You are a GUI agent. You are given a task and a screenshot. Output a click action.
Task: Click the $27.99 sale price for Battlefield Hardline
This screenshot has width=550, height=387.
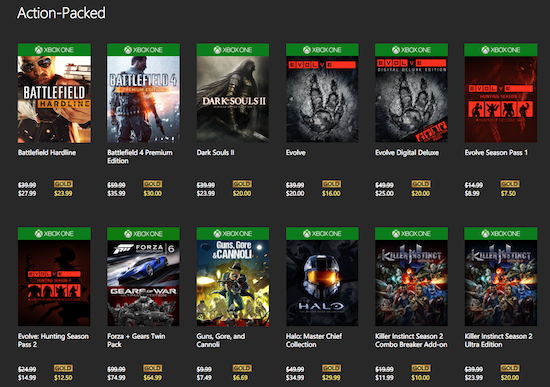pos(27,193)
